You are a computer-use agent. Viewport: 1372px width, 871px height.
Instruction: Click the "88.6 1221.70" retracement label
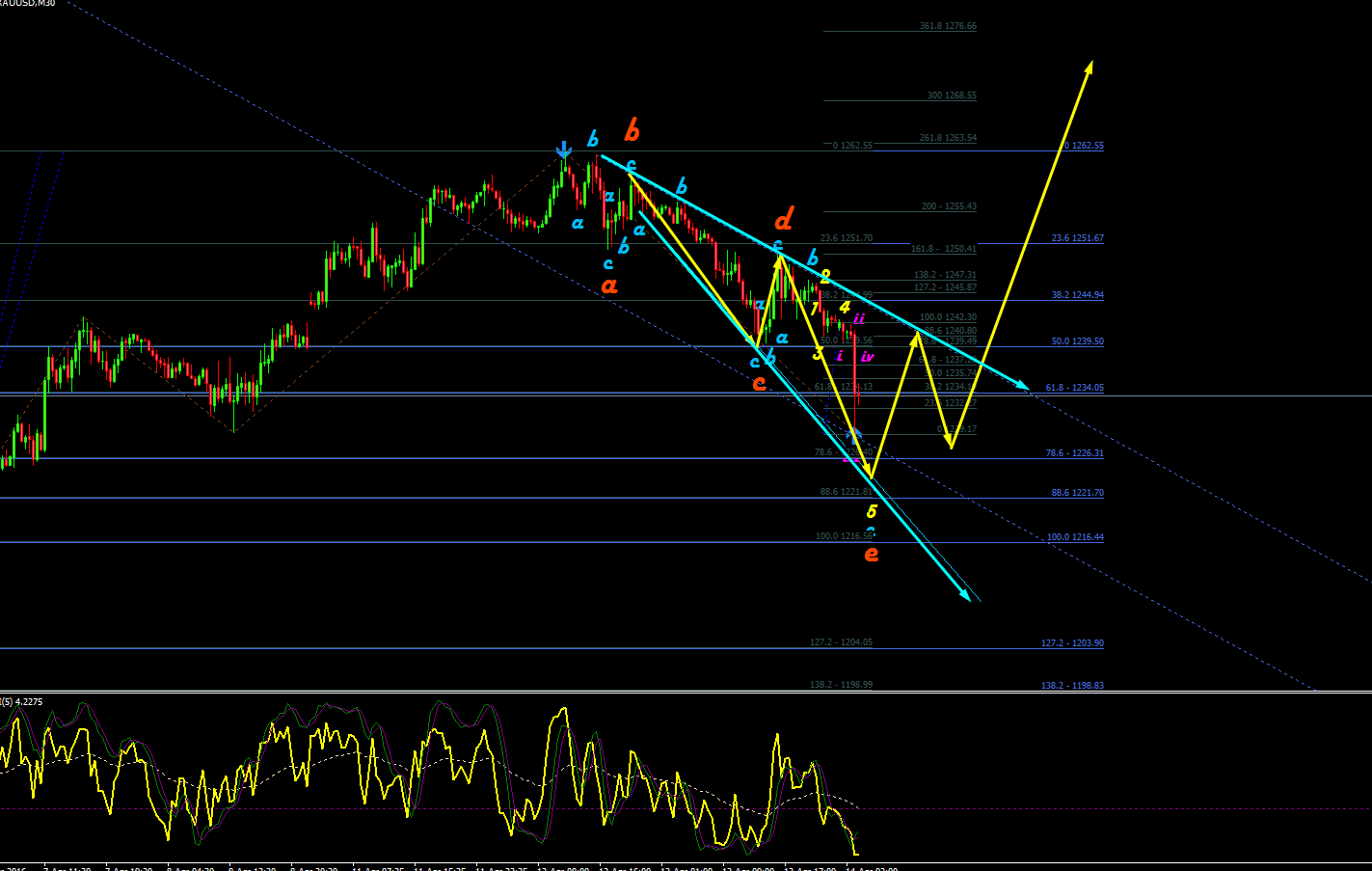(x=1077, y=493)
